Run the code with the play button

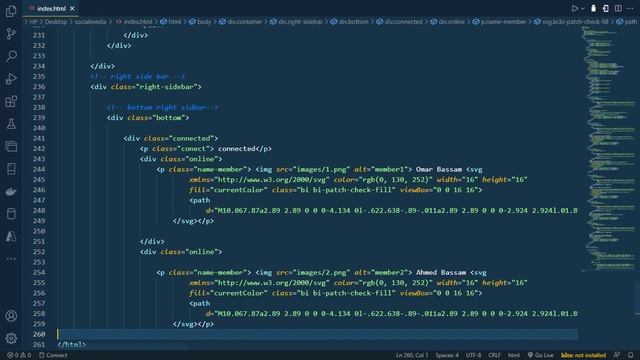pyautogui.click(x=575, y=8)
